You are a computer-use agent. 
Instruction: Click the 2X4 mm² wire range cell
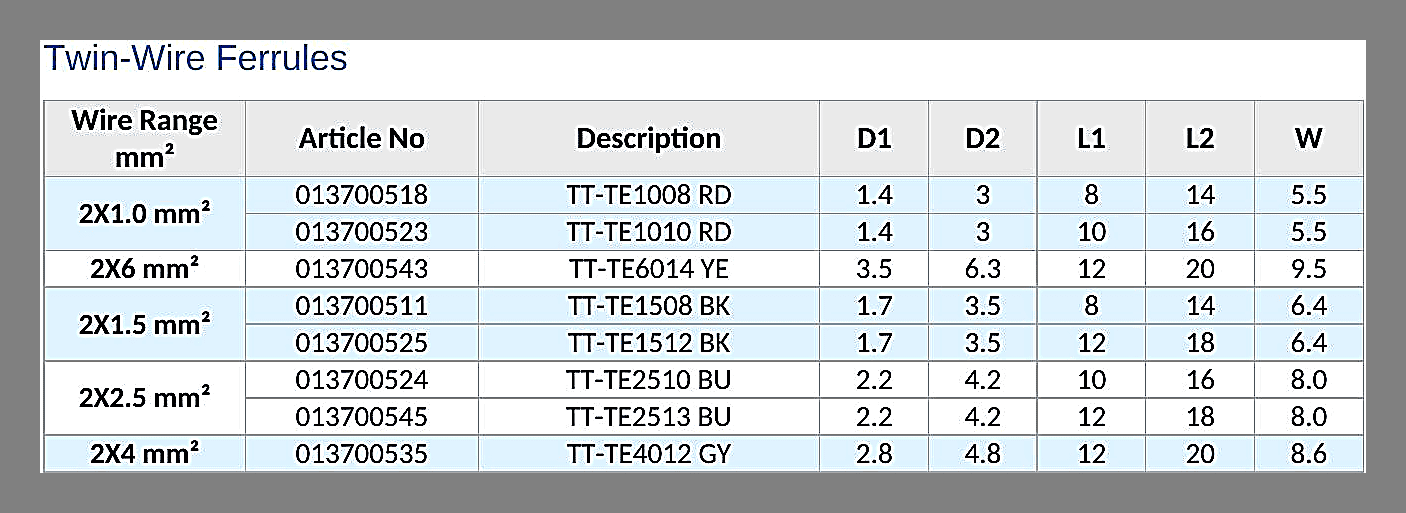[x=144, y=454]
